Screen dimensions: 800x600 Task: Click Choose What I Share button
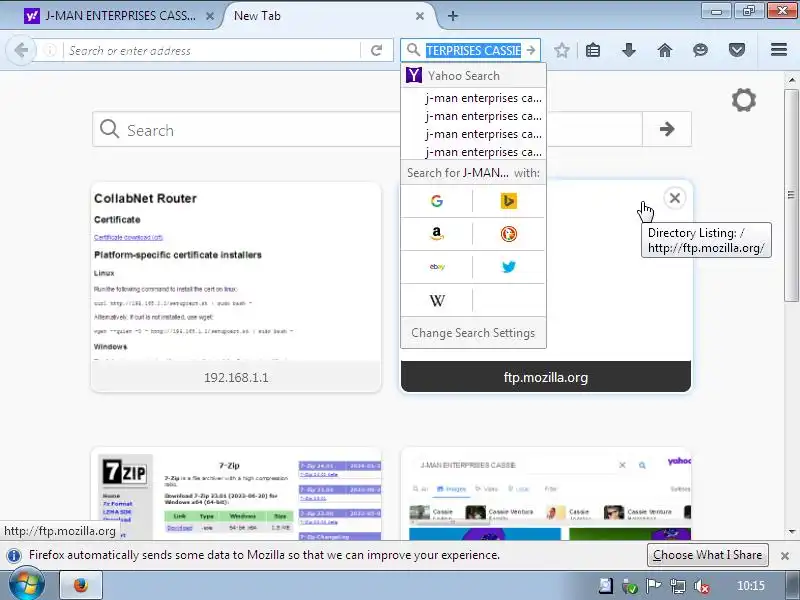(708, 555)
